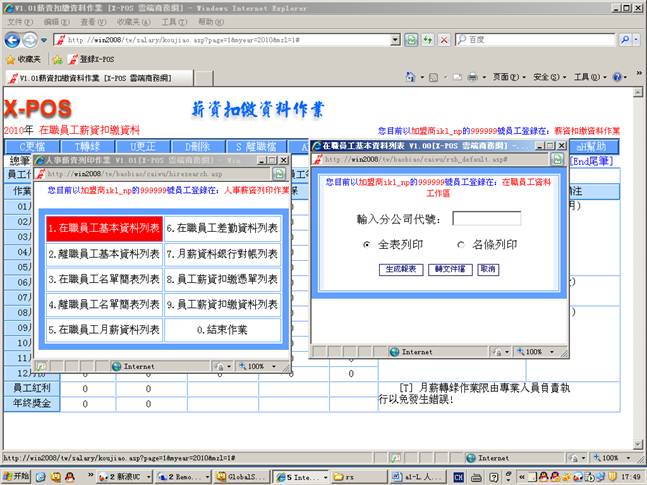Image resolution: width=647 pixels, height=485 pixels.
Task: Click the printer icon in command bar
Action: 473,77
